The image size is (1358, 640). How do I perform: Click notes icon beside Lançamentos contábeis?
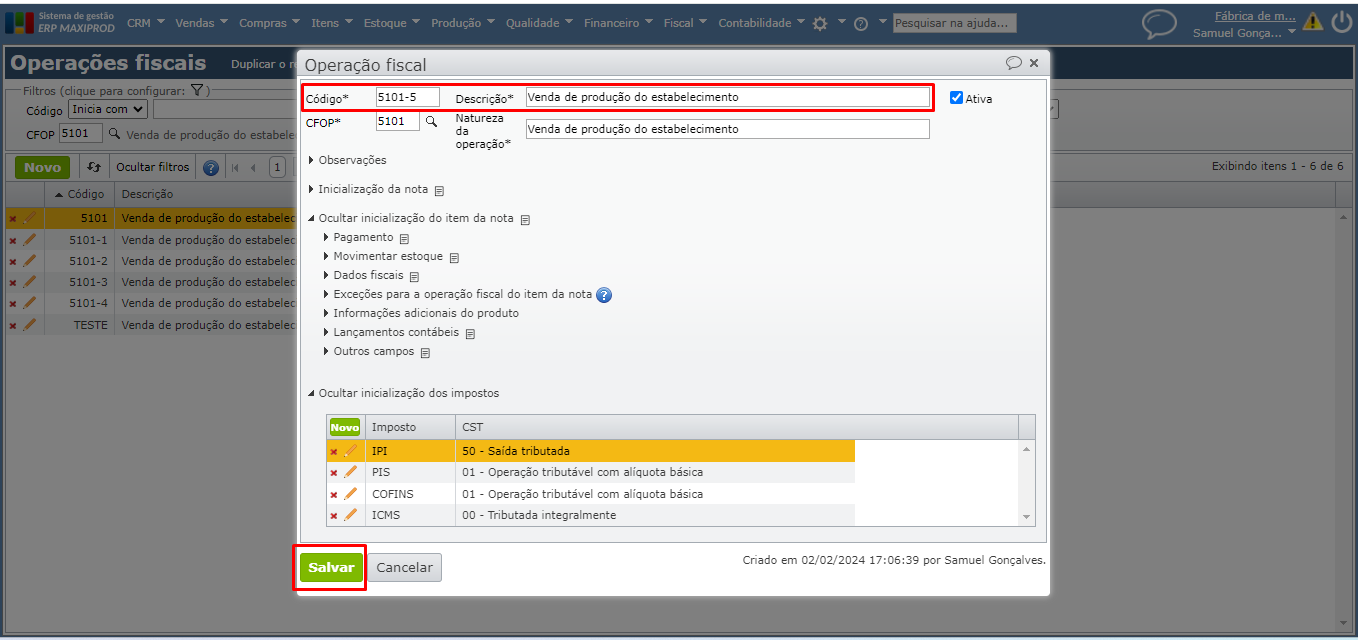(470, 334)
